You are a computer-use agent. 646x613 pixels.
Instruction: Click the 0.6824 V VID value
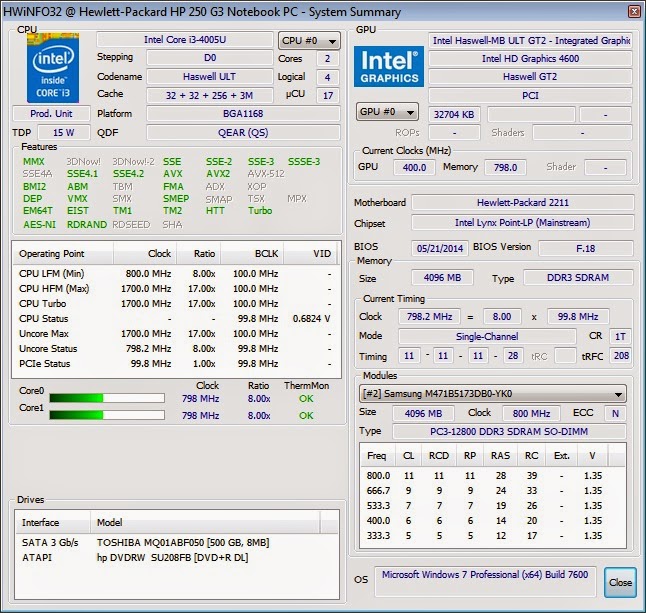[311, 319]
